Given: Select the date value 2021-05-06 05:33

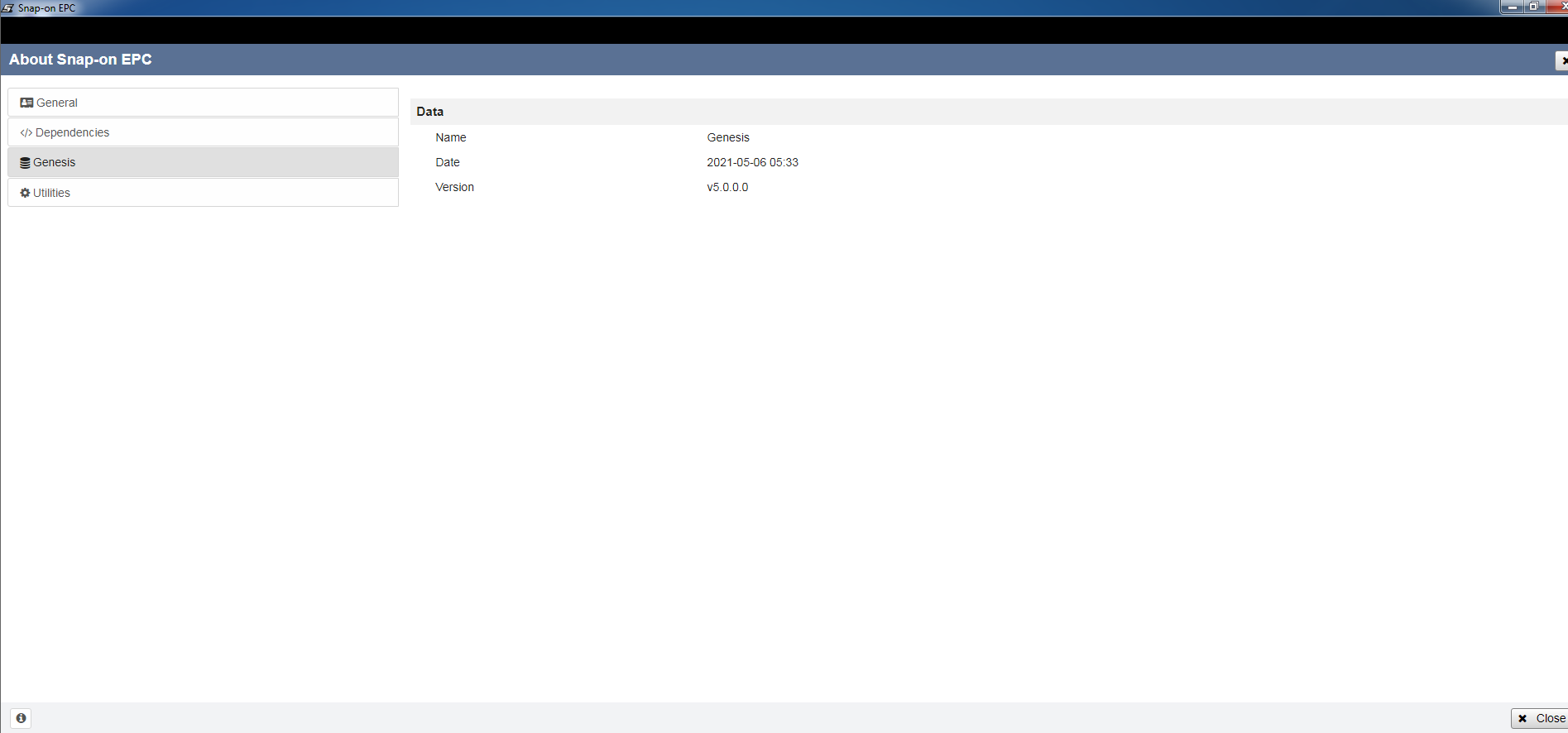Looking at the screenshot, I should pyautogui.click(x=752, y=162).
